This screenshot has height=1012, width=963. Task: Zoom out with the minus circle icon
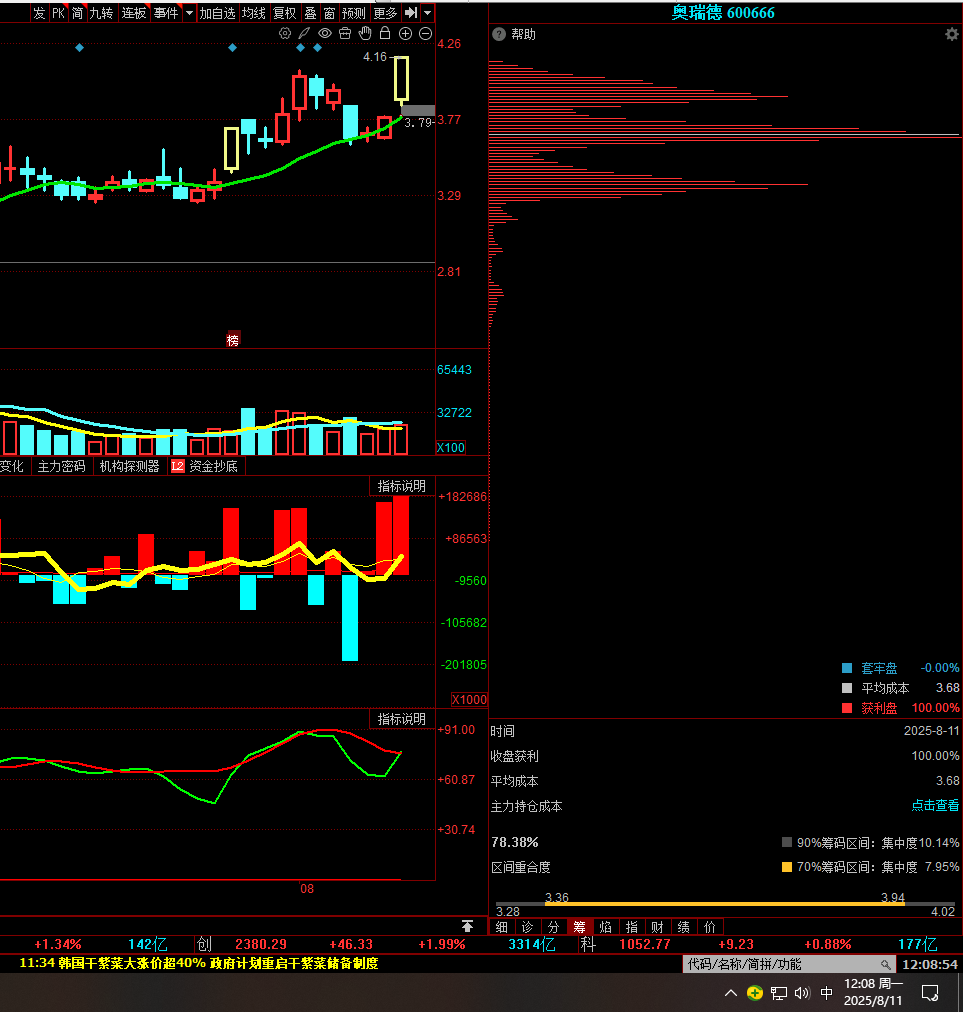click(425, 34)
